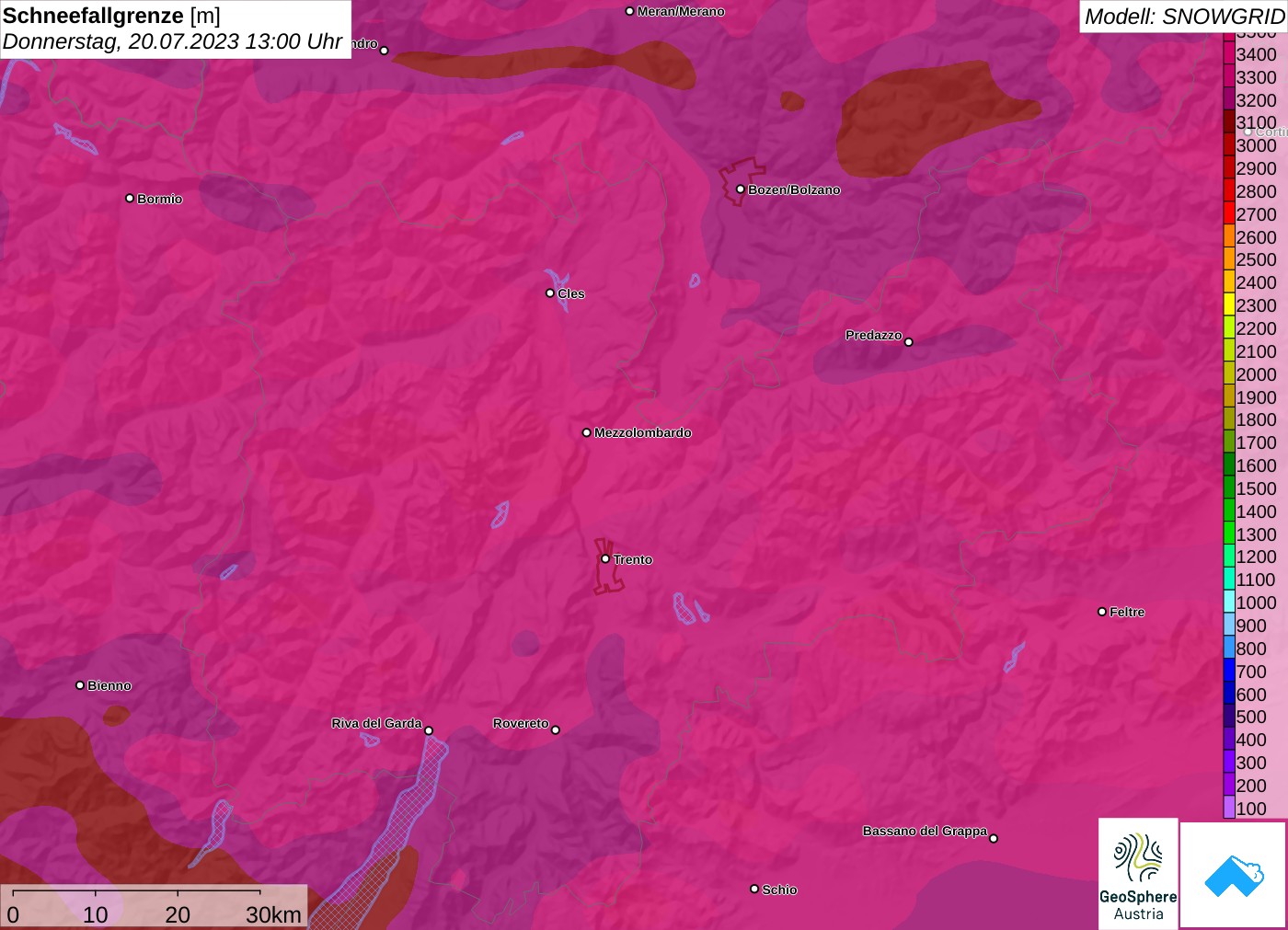This screenshot has height=930, width=1288.
Task: Click the Schio label
Action: point(779,890)
